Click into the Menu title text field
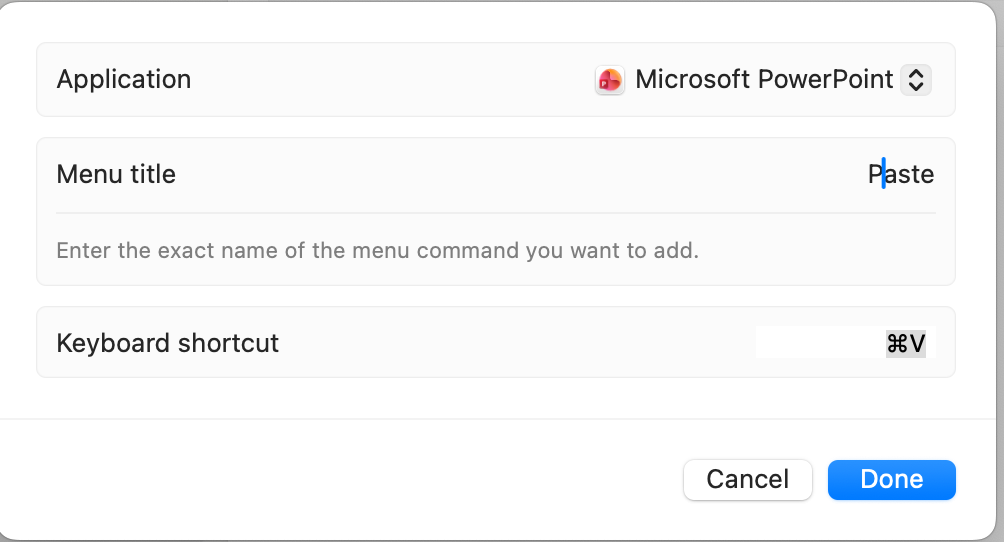Screen dimensions: 1004x542 click(x=900, y=175)
